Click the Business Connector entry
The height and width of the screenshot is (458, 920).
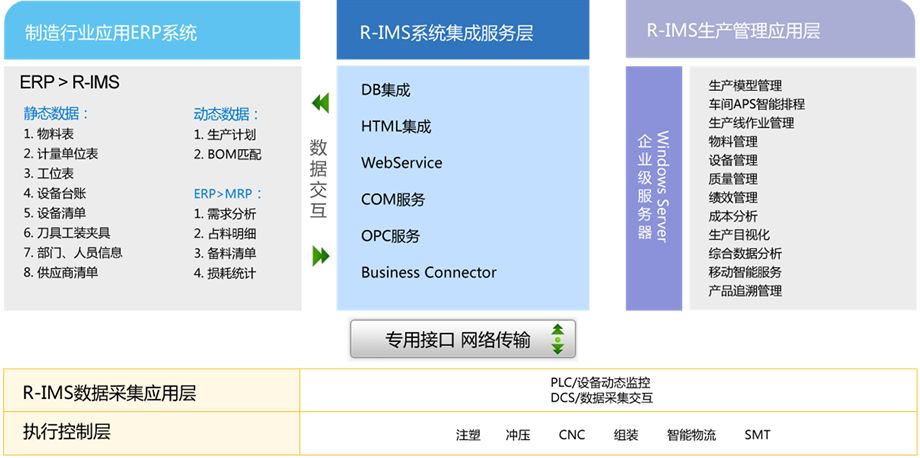429,273
